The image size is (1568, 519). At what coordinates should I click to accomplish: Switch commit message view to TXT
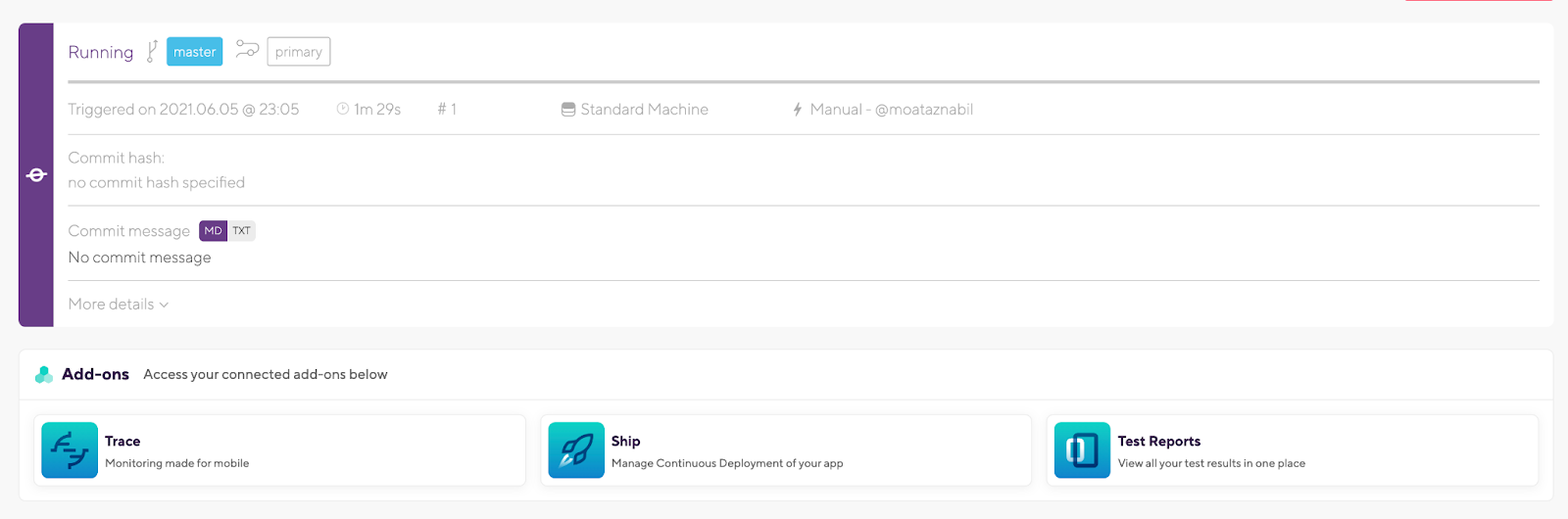click(241, 231)
